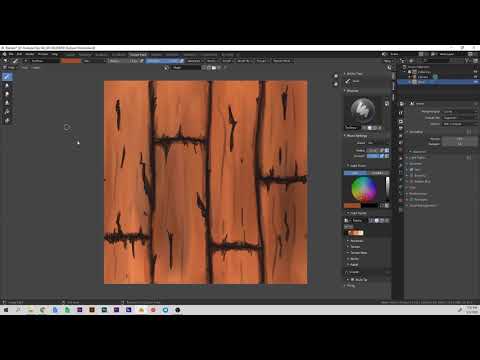This screenshot has height=360, width=480.
Task: Toggle Hair checkbox in render properties
Action: pyautogui.click(x=412, y=169)
